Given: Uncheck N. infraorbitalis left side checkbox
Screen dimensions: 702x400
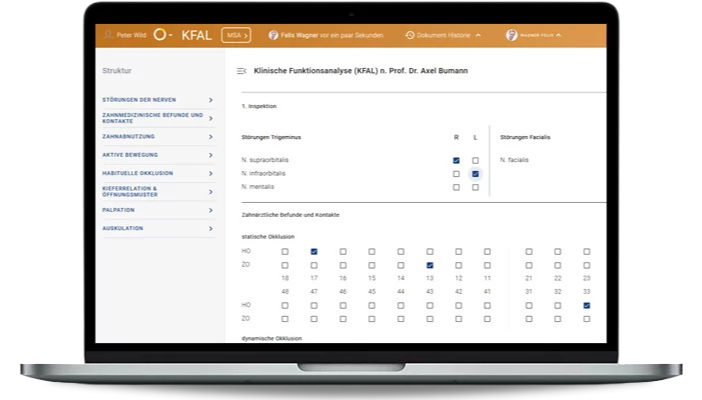Looking at the screenshot, I should point(475,174).
